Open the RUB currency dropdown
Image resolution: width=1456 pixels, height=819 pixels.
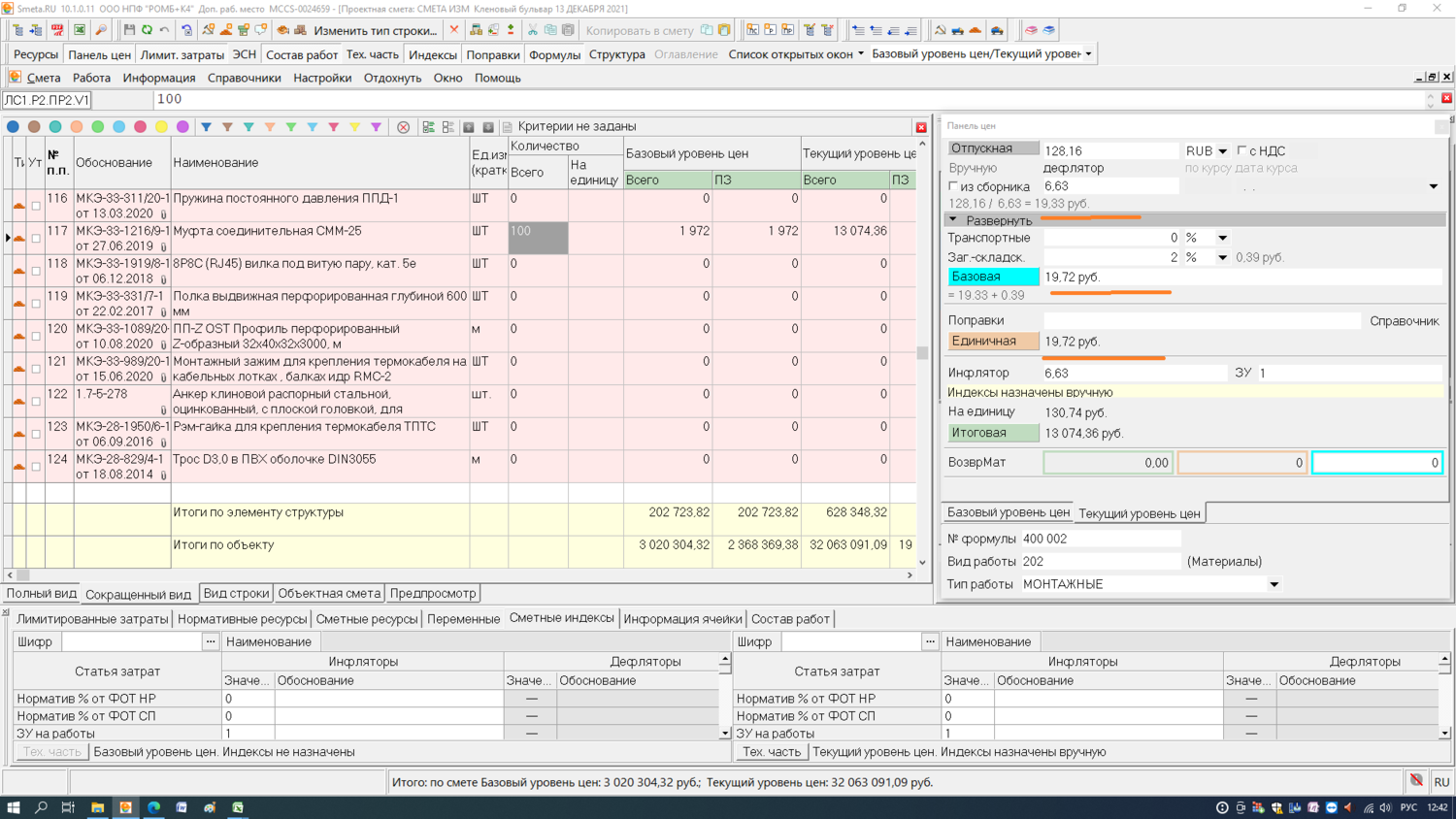[x=1222, y=151]
